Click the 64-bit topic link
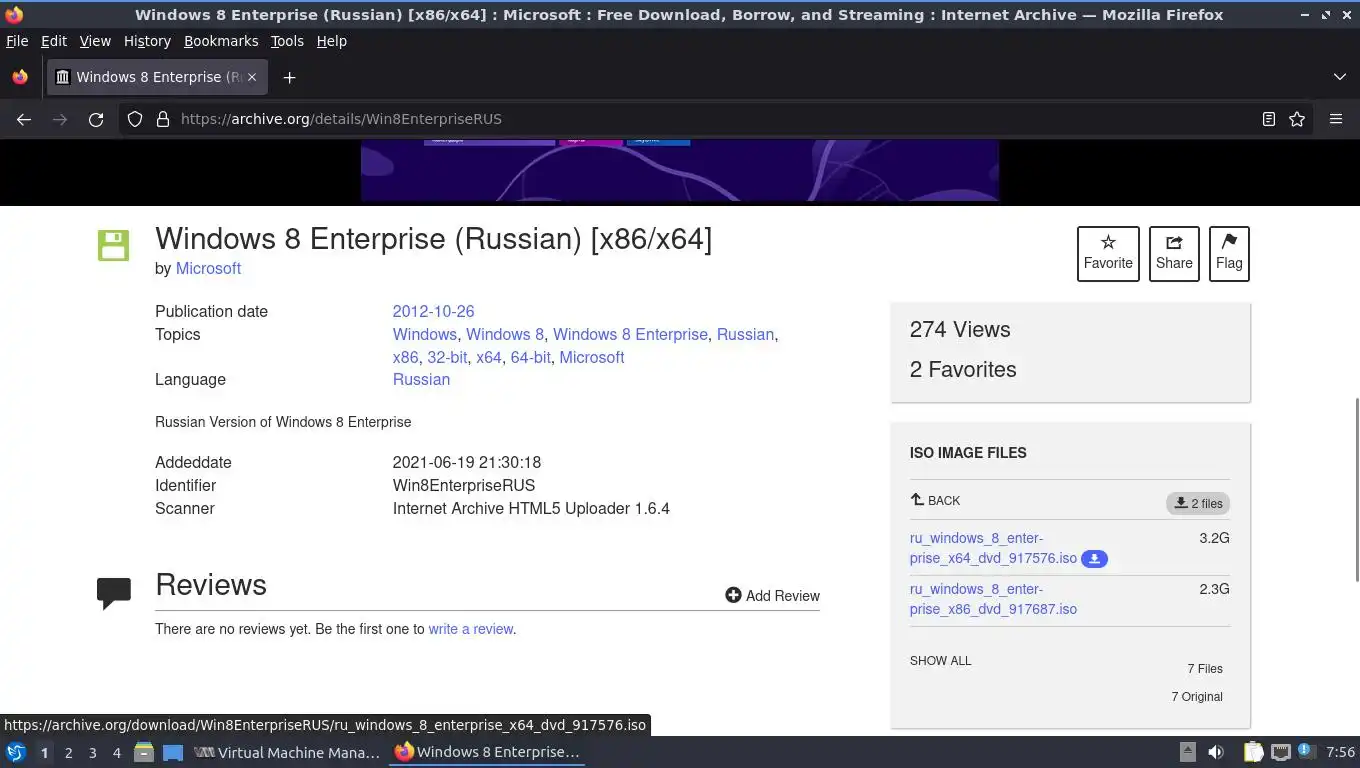 (531, 358)
